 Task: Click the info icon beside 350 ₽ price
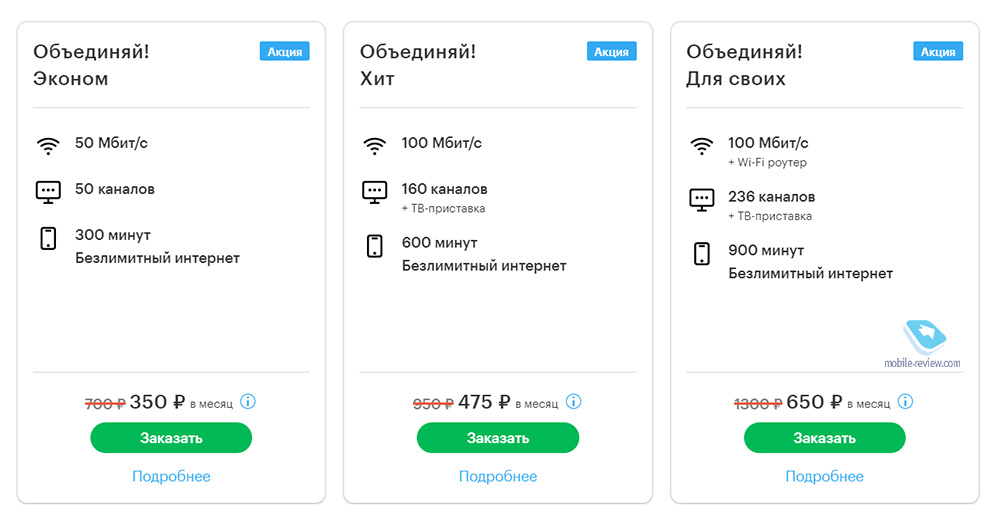[247, 402]
